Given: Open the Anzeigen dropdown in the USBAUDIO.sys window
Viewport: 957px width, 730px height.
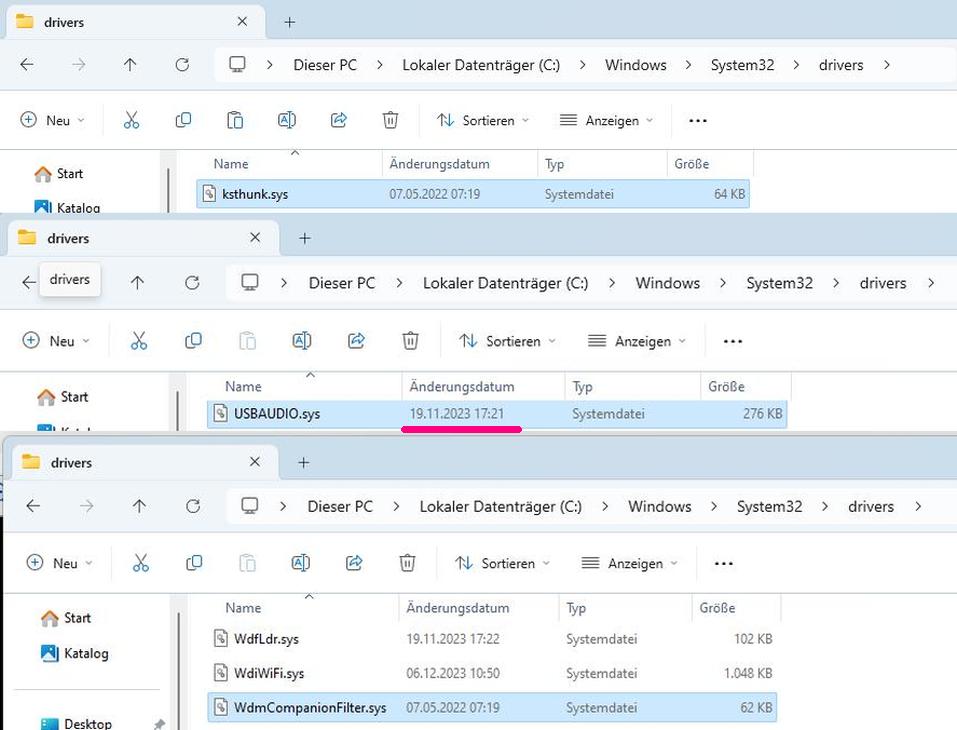Looking at the screenshot, I should pyautogui.click(x=637, y=341).
